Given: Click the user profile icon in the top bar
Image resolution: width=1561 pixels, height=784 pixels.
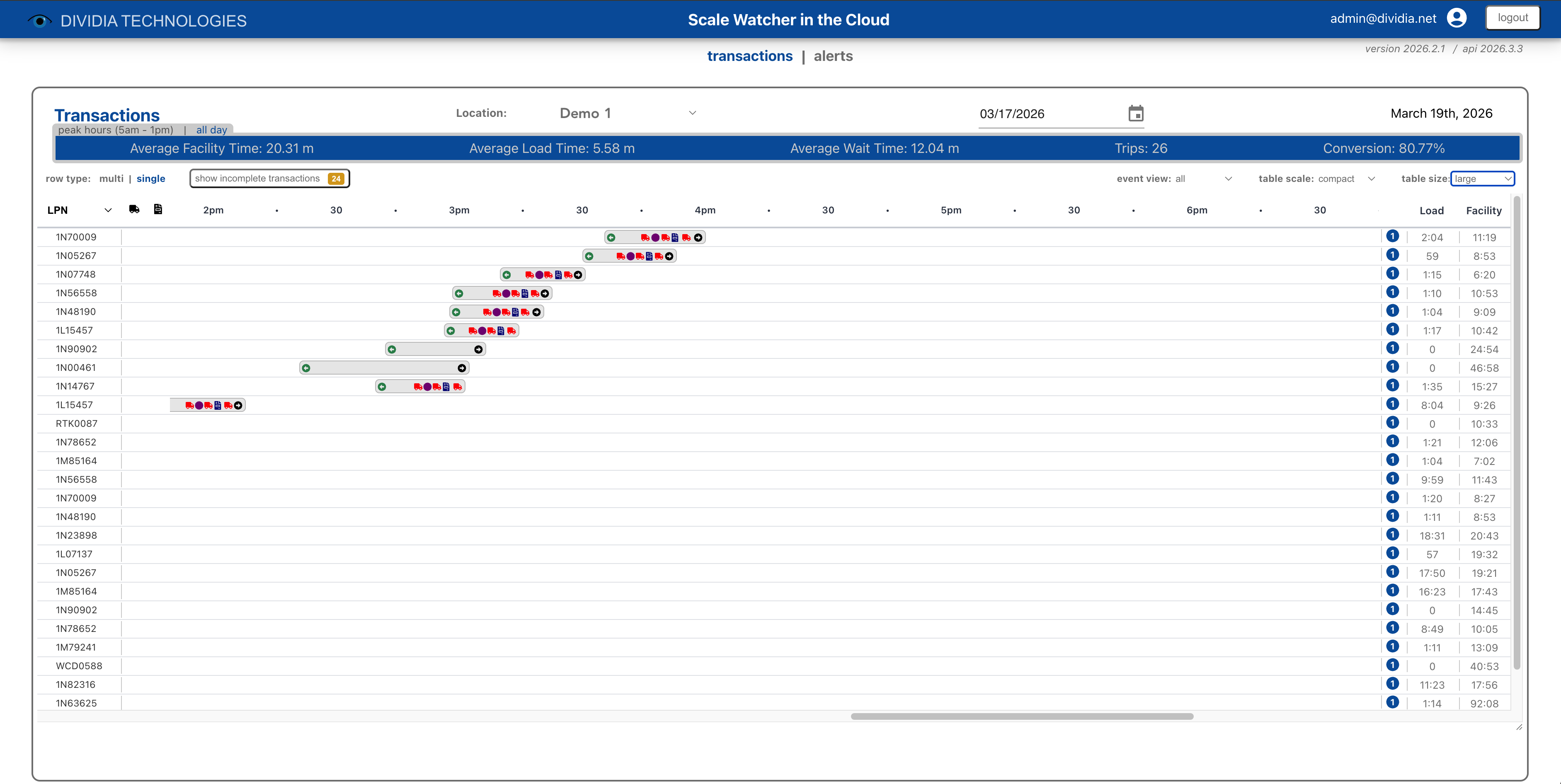Looking at the screenshot, I should pyautogui.click(x=1456, y=18).
